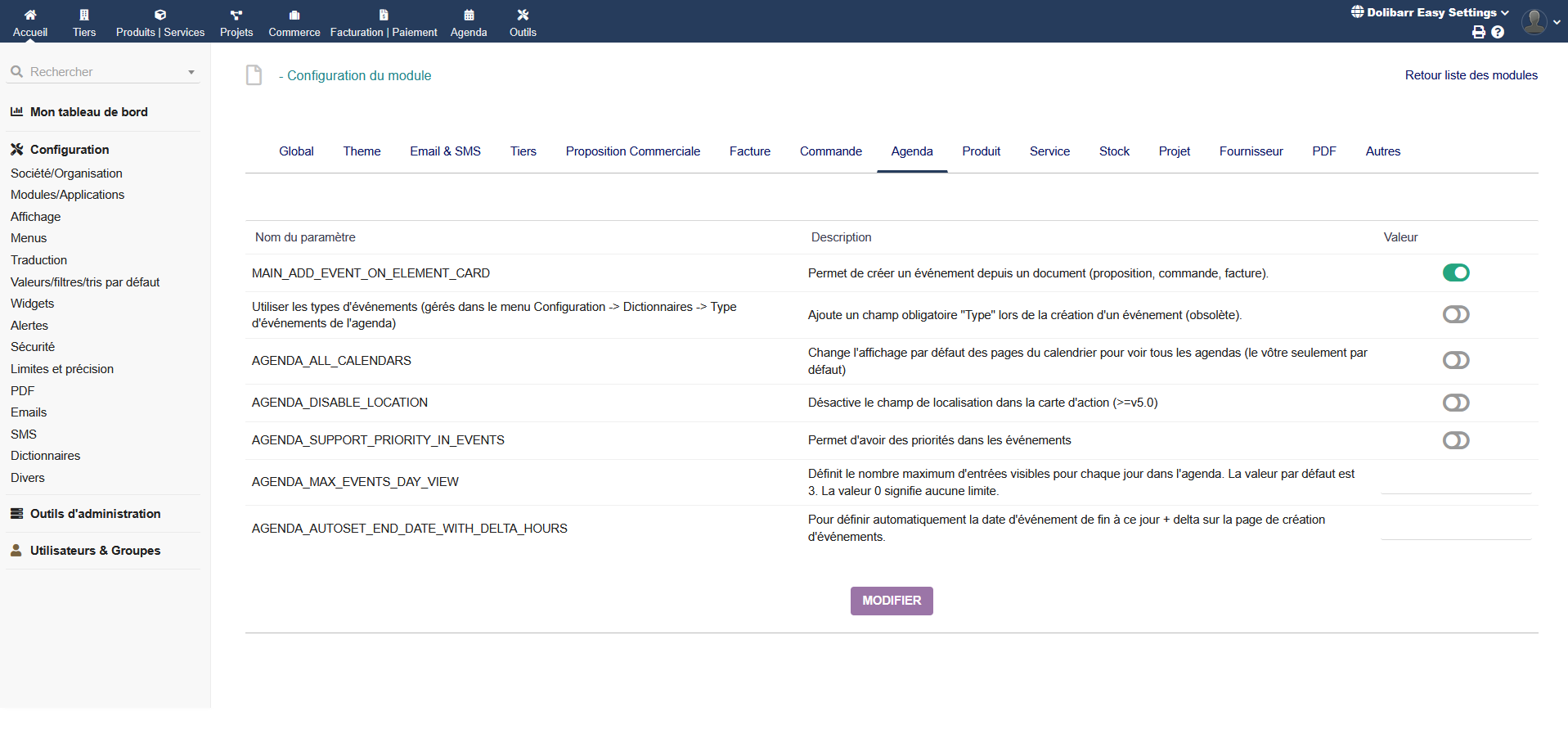The image size is (1568, 734).
Task: Open the Tiers building icon
Action: pyautogui.click(x=84, y=15)
